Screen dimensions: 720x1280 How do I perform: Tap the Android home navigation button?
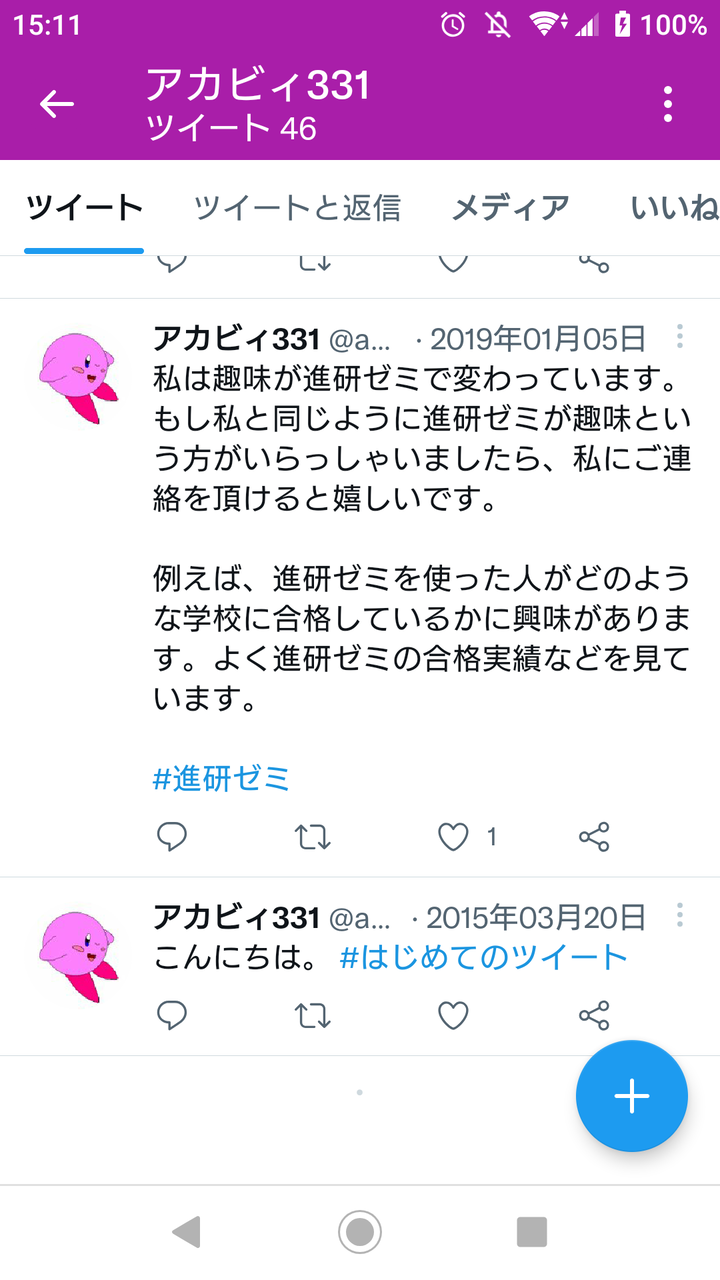coord(360,1231)
